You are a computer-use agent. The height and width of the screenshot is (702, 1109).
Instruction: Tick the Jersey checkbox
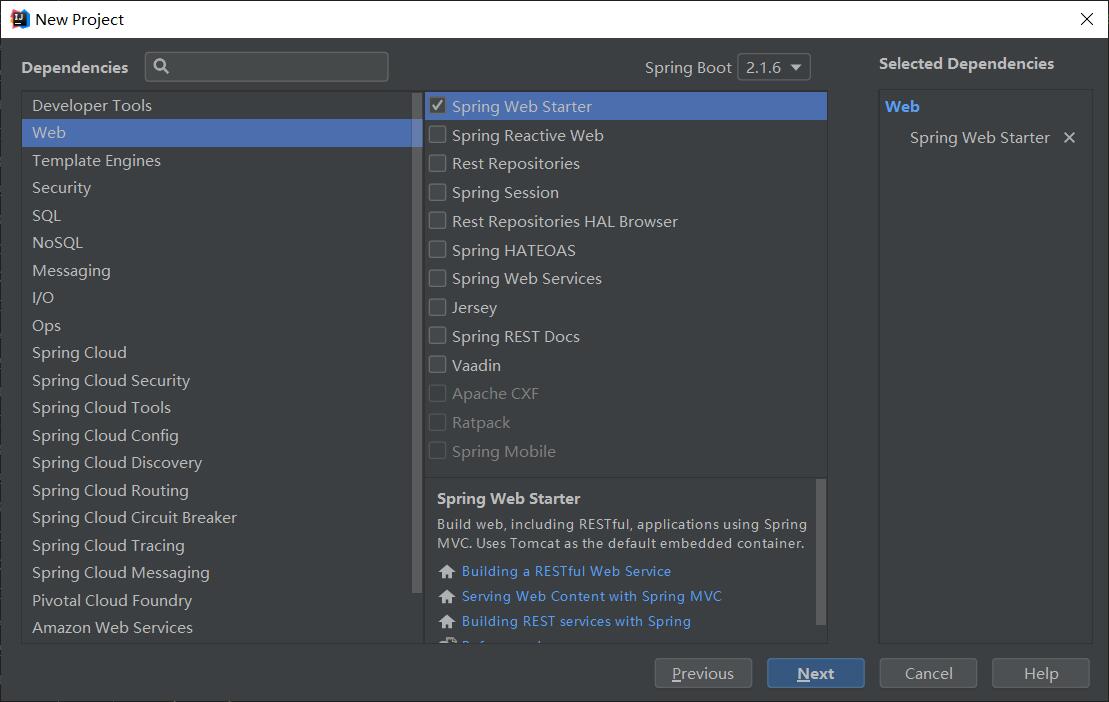click(x=438, y=308)
